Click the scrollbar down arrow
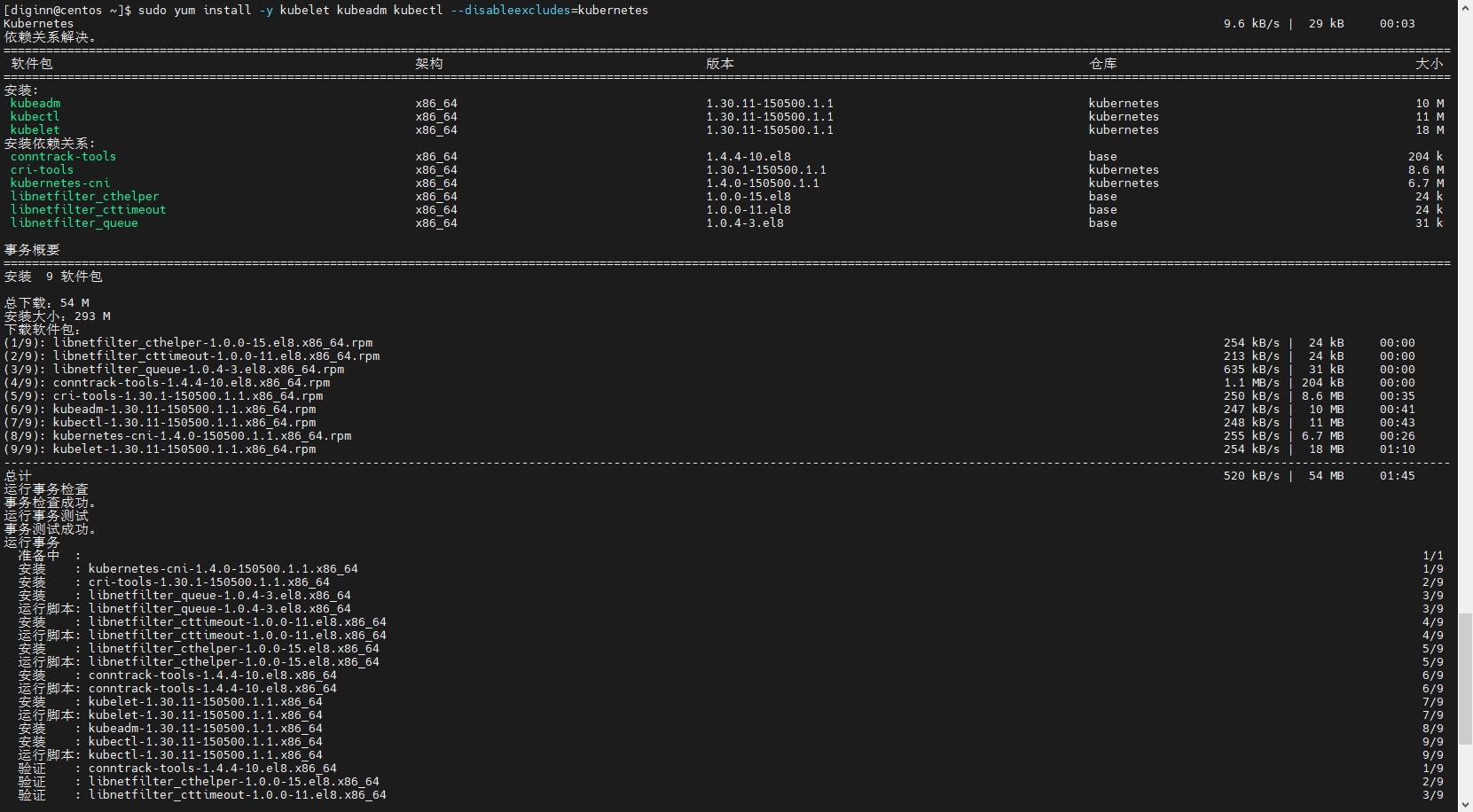 [x=1465, y=804]
